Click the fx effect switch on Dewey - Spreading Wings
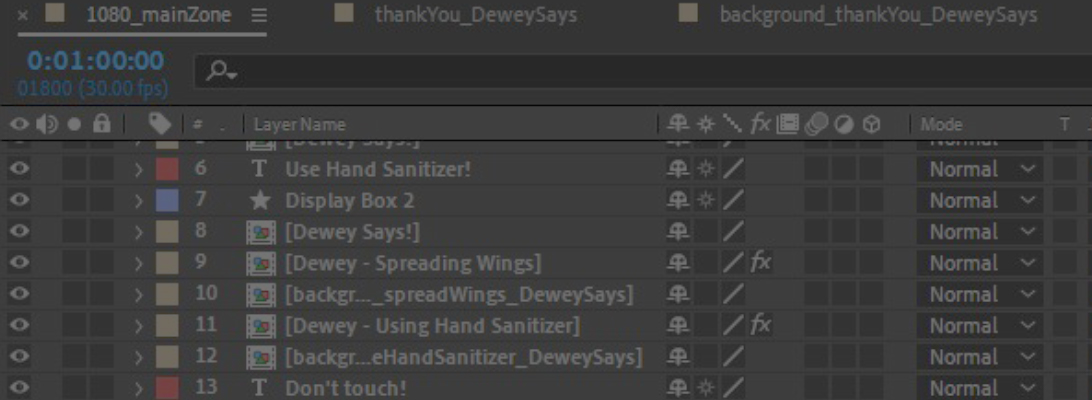This screenshot has height=400, width=1092. tap(760, 263)
